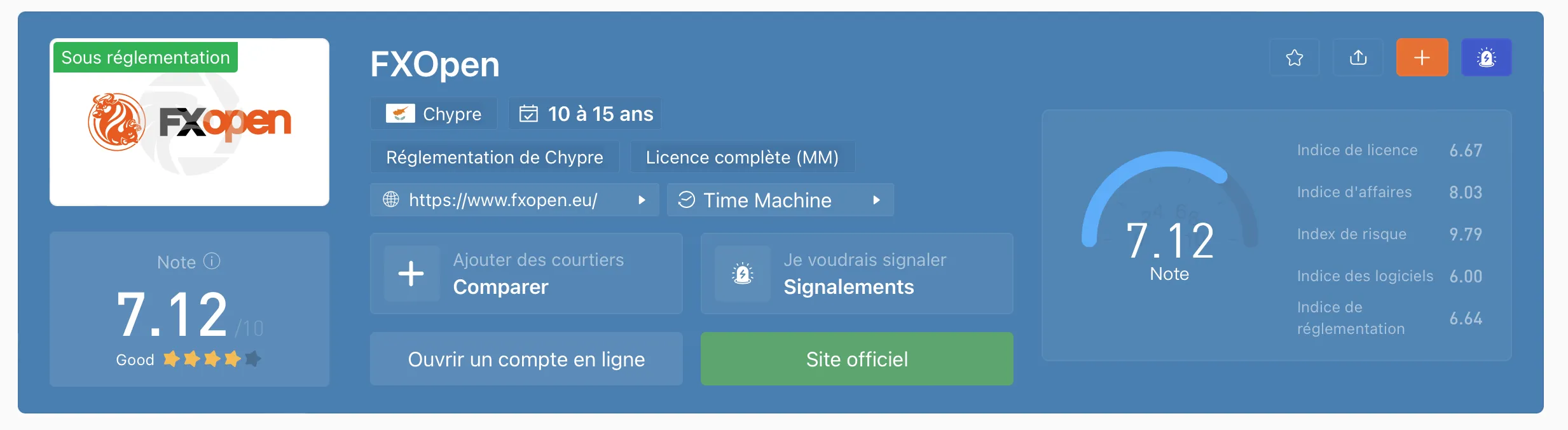
Task: Click the info icon beside Note
Action: (x=212, y=261)
